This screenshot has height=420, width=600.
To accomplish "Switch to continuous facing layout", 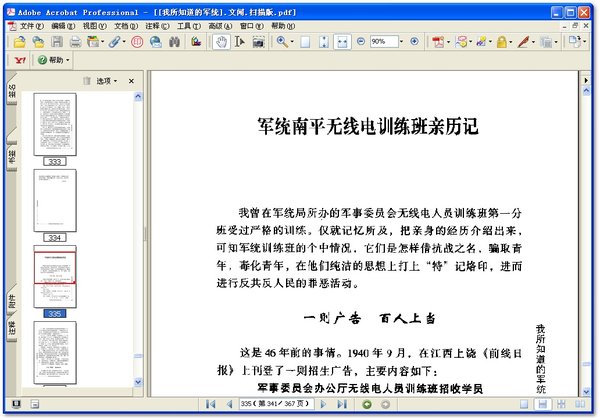I will tap(561, 404).
